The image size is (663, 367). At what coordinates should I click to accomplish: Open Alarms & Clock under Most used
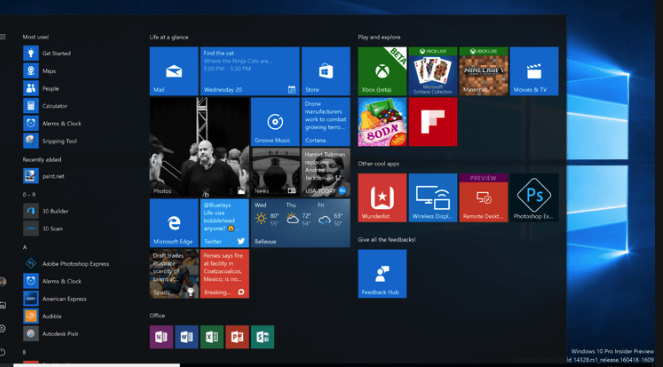pos(52,123)
